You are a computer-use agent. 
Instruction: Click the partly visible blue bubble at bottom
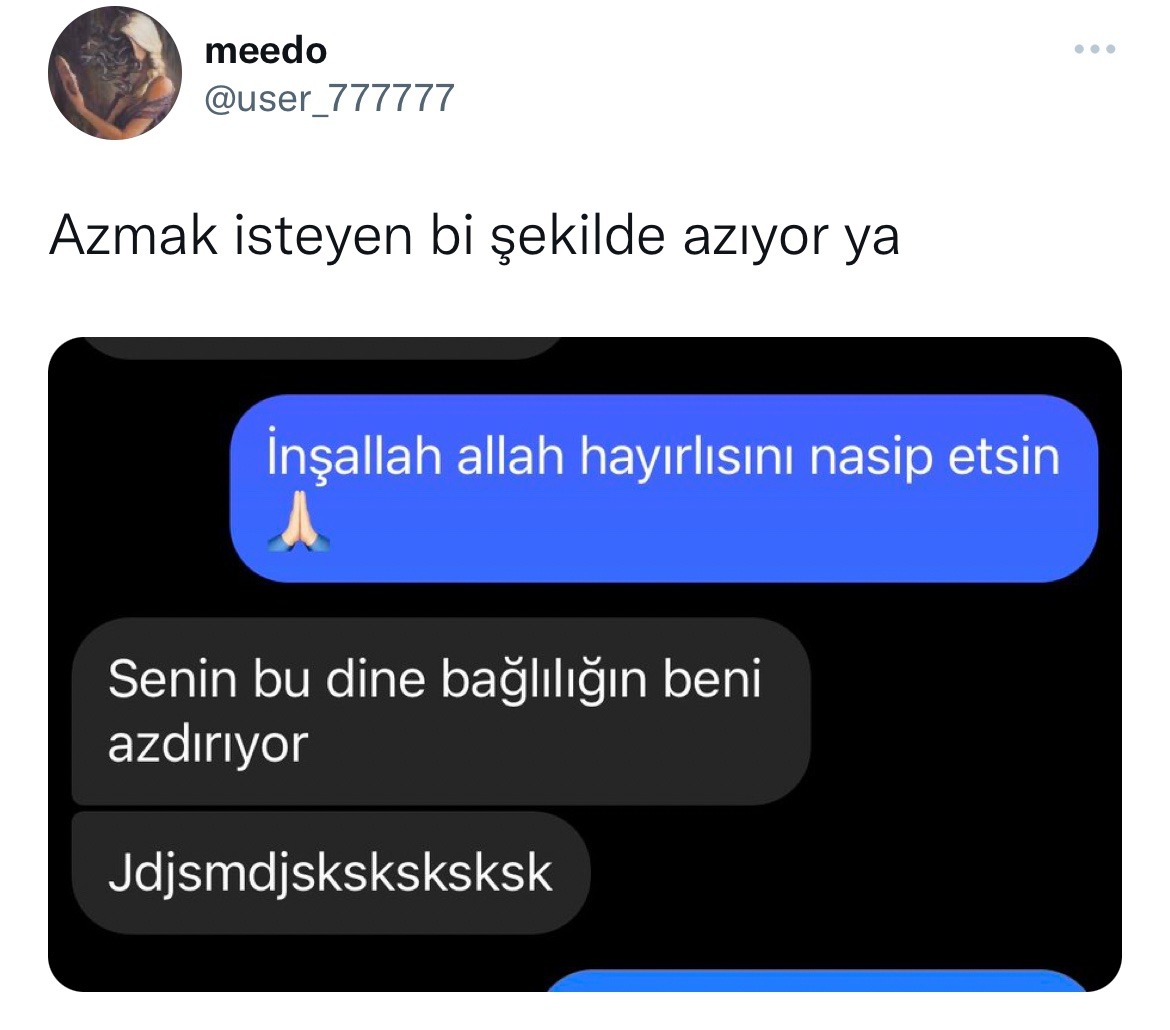(817, 981)
